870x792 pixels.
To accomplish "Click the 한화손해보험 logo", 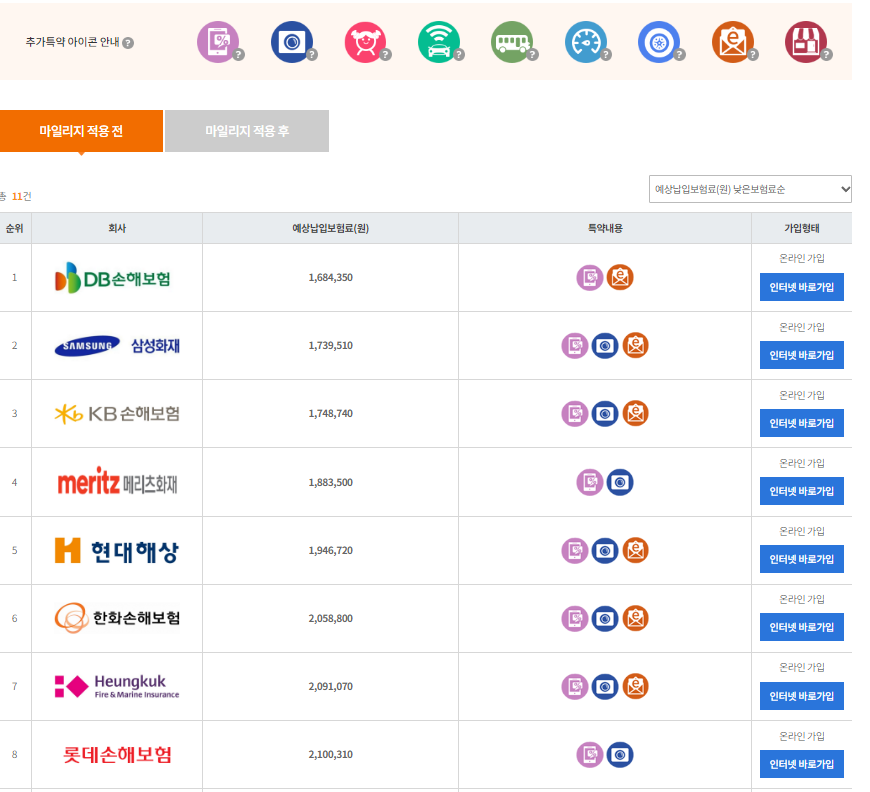I will pyautogui.click(x=117, y=618).
